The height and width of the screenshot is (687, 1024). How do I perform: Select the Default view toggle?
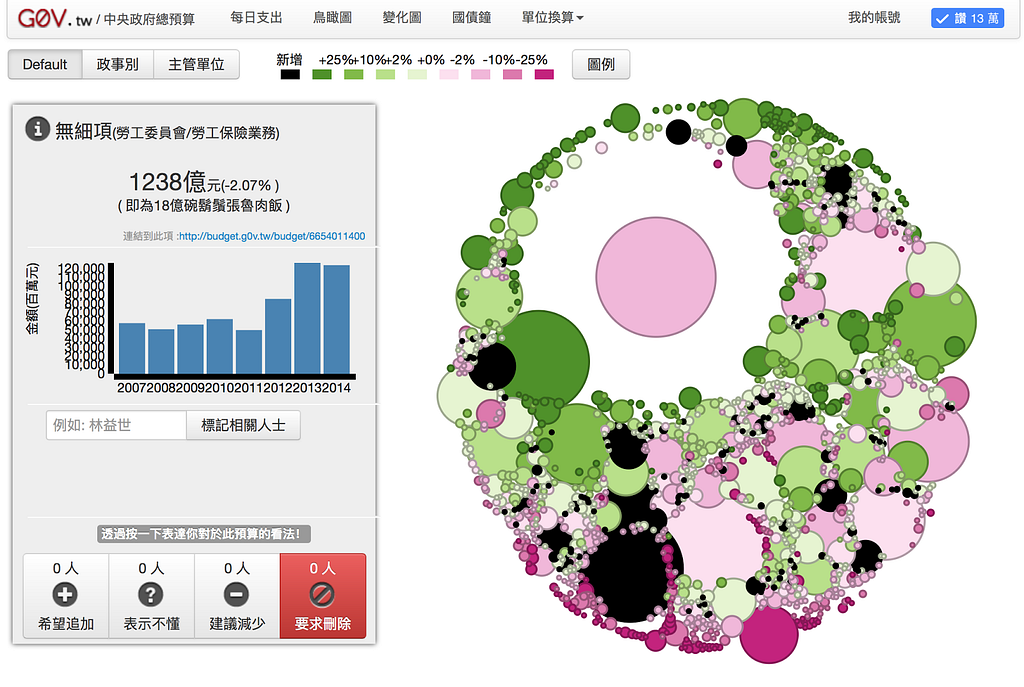[x=45, y=65]
